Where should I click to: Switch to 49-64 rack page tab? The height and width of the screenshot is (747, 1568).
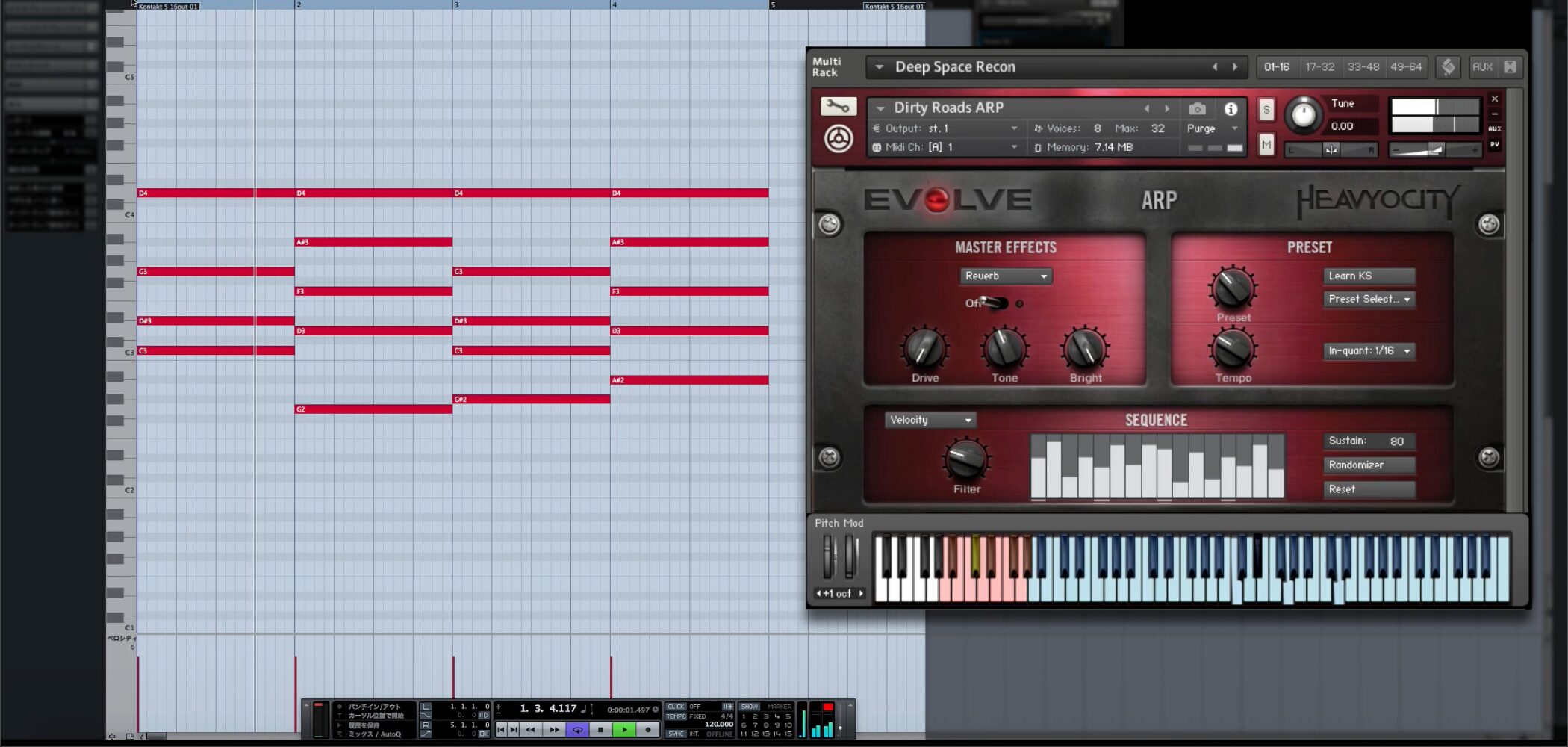1406,67
